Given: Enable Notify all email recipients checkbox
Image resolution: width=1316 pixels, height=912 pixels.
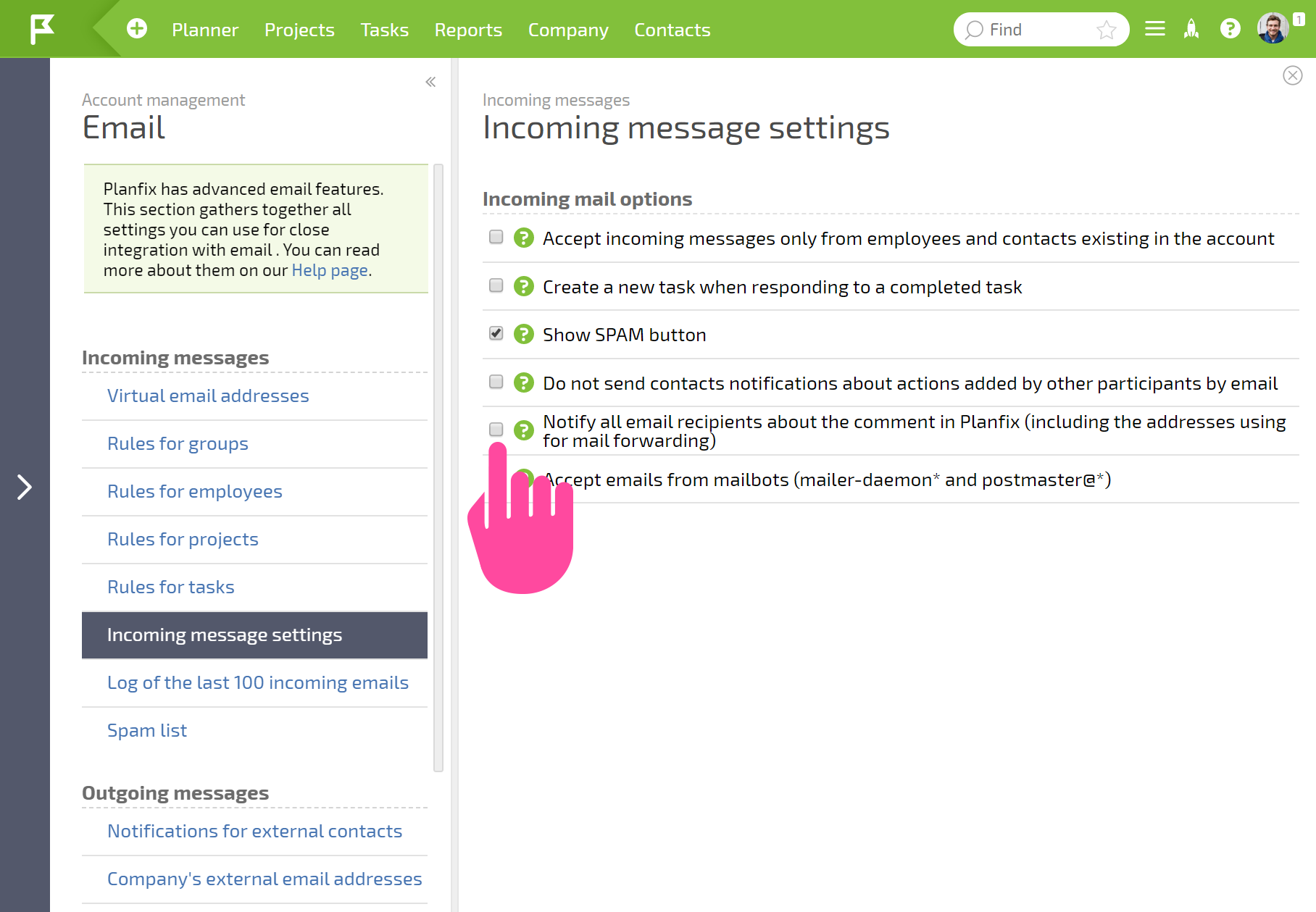Looking at the screenshot, I should pyautogui.click(x=496, y=430).
